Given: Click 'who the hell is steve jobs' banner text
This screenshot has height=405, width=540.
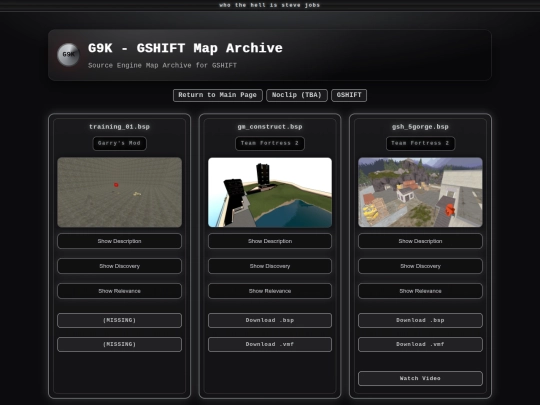Looking at the screenshot, I should [270, 5].
